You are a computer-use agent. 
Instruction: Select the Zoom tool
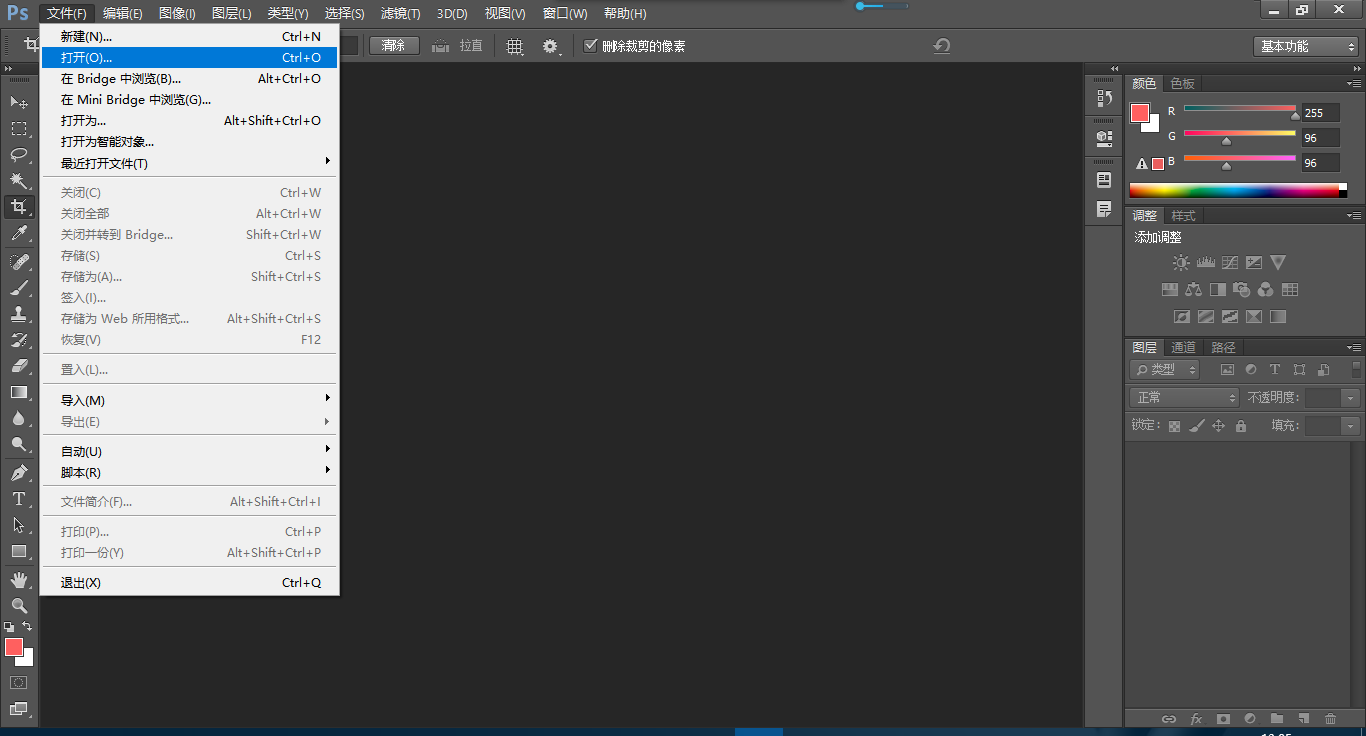pyautogui.click(x=19, y=606)
